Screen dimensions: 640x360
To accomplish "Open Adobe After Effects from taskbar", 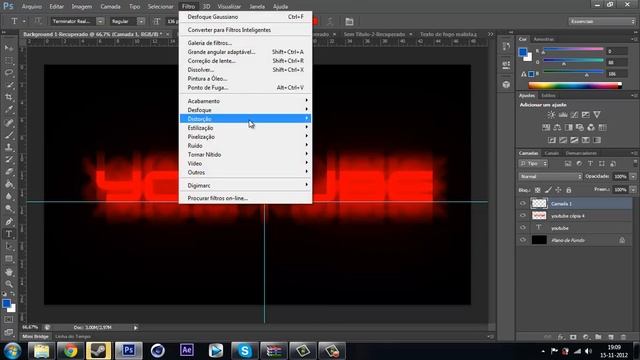I will coord(187,350).
